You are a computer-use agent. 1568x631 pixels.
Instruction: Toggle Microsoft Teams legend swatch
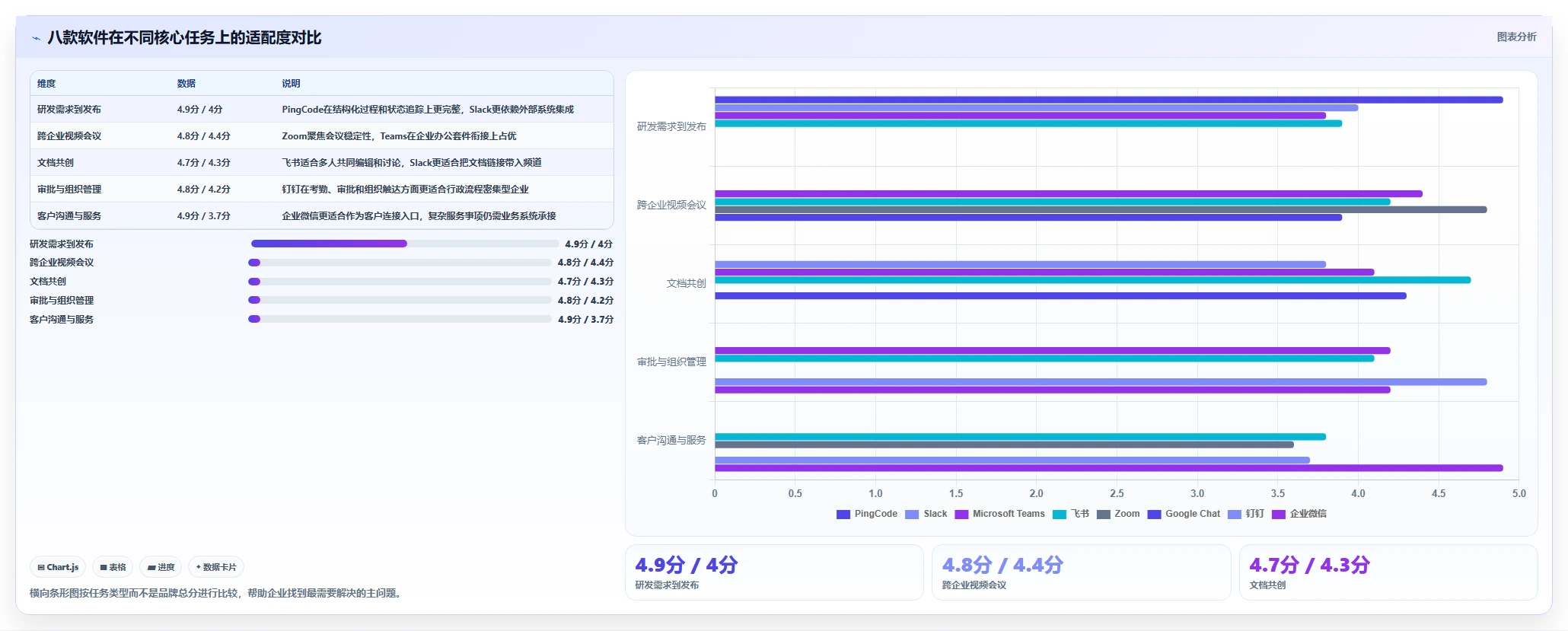point(961,515)
